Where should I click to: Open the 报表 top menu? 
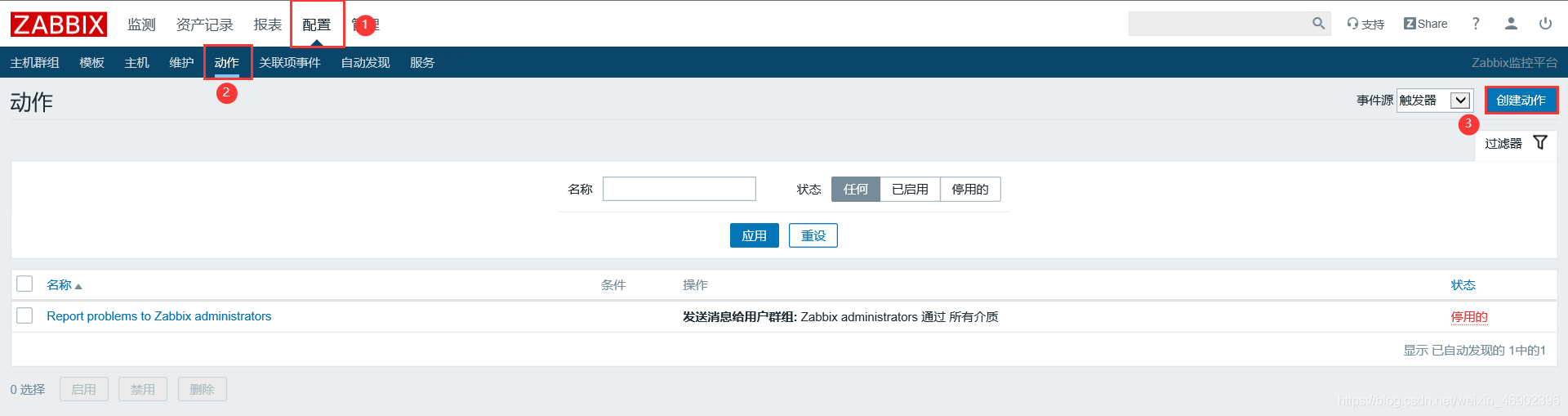tap(268, 25)
